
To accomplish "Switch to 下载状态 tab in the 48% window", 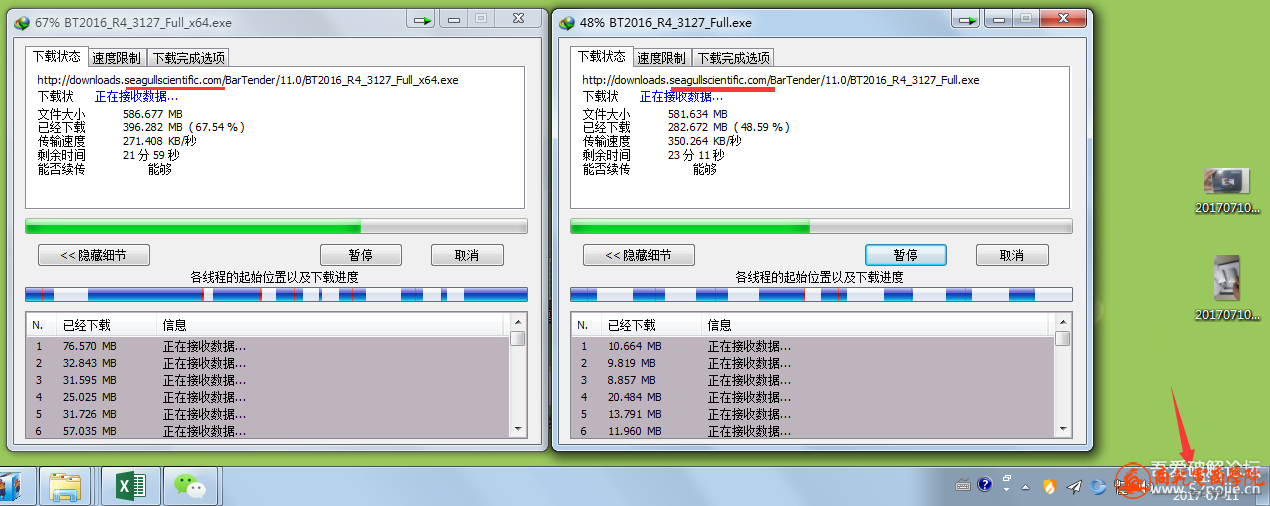I will [x=602, y=56].
